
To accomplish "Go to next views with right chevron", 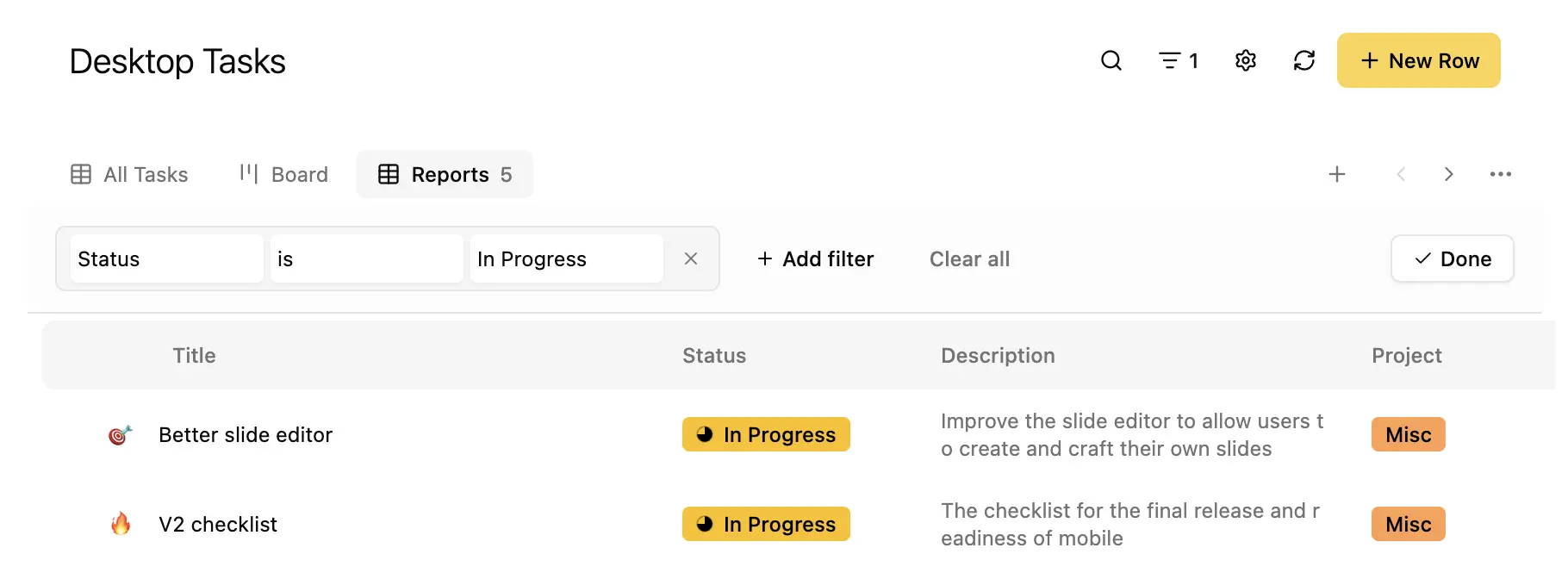I will click(x=1449, y=174).
